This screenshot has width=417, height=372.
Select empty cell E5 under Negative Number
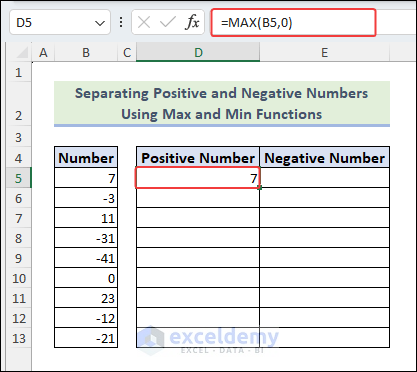pyautogui.click(x=325, y=178)
